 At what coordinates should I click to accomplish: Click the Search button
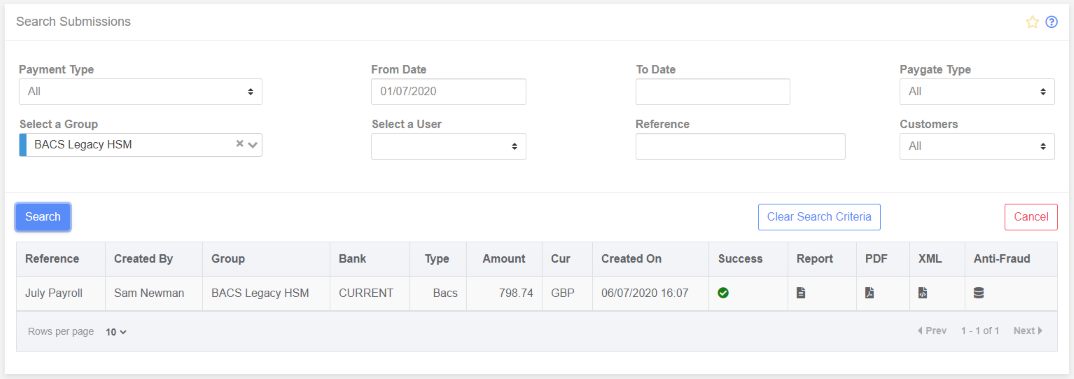(x=43, y=217)
